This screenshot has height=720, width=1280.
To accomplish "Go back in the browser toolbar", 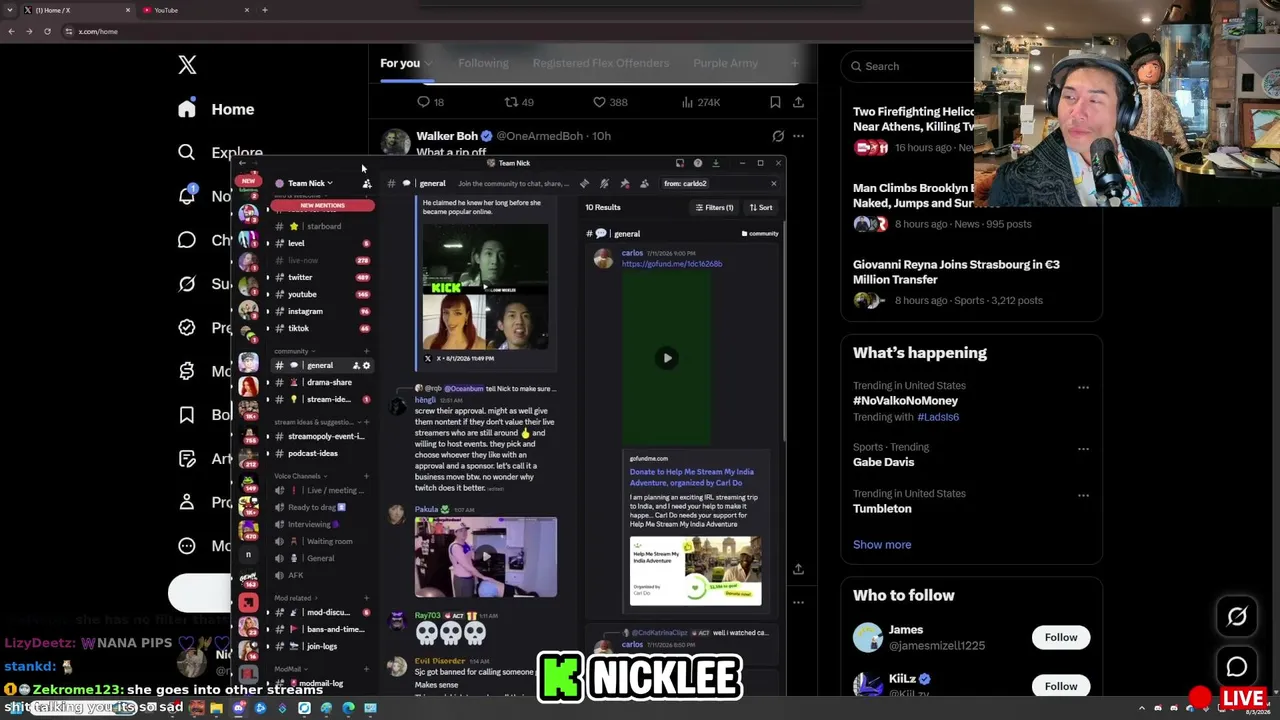I will tap(11, 32).
